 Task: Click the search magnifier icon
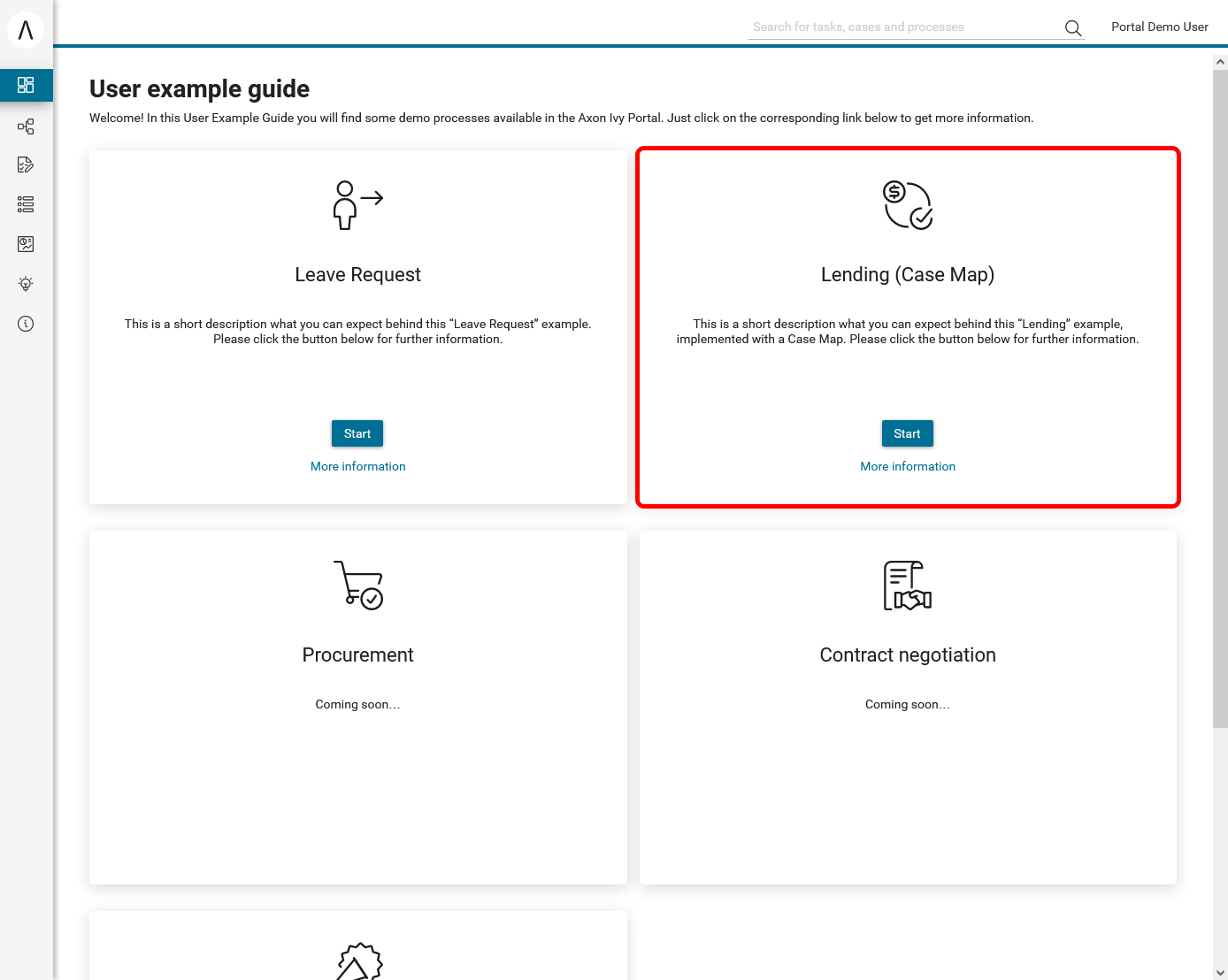1072,28
